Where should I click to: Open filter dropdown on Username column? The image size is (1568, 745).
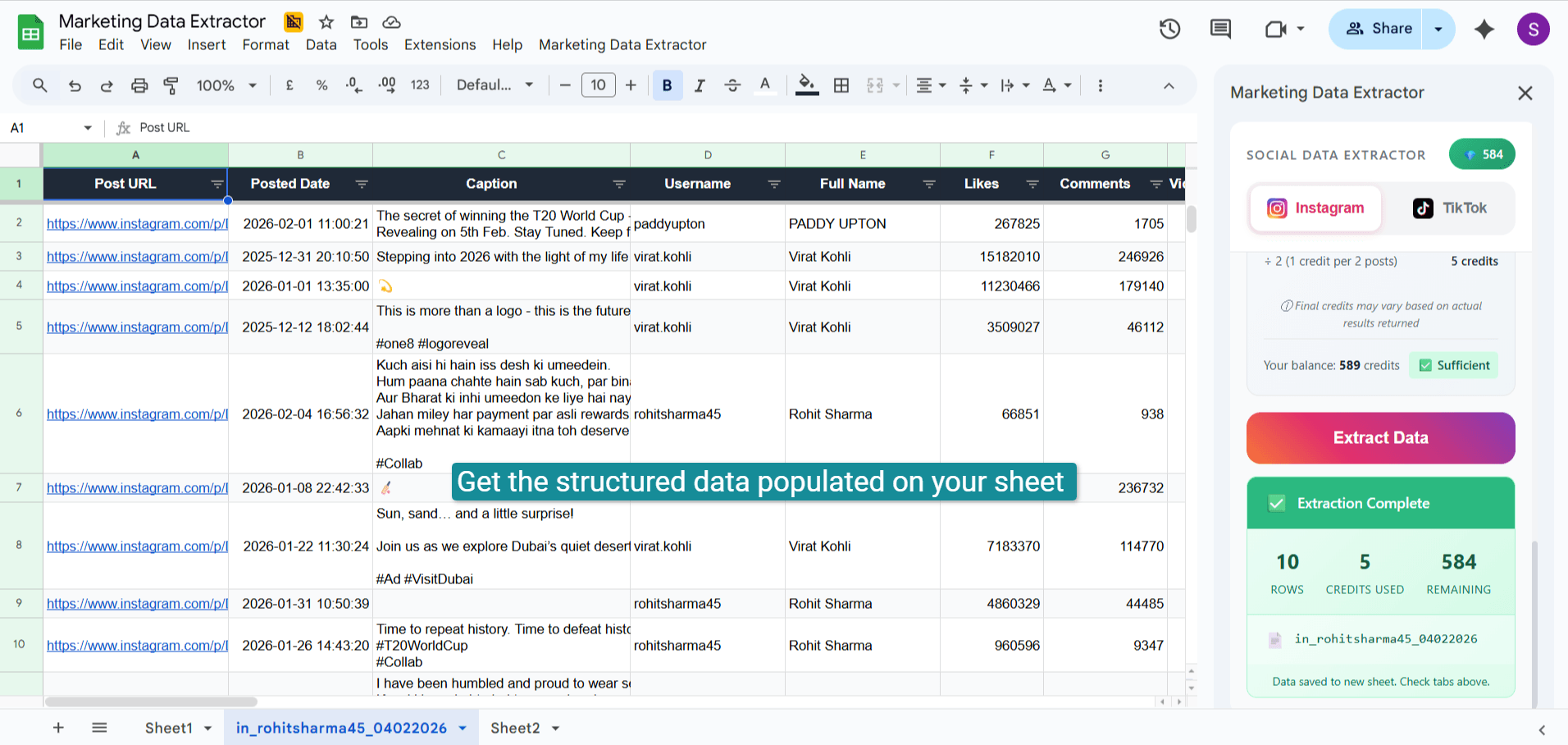click(x=773, y=185)
